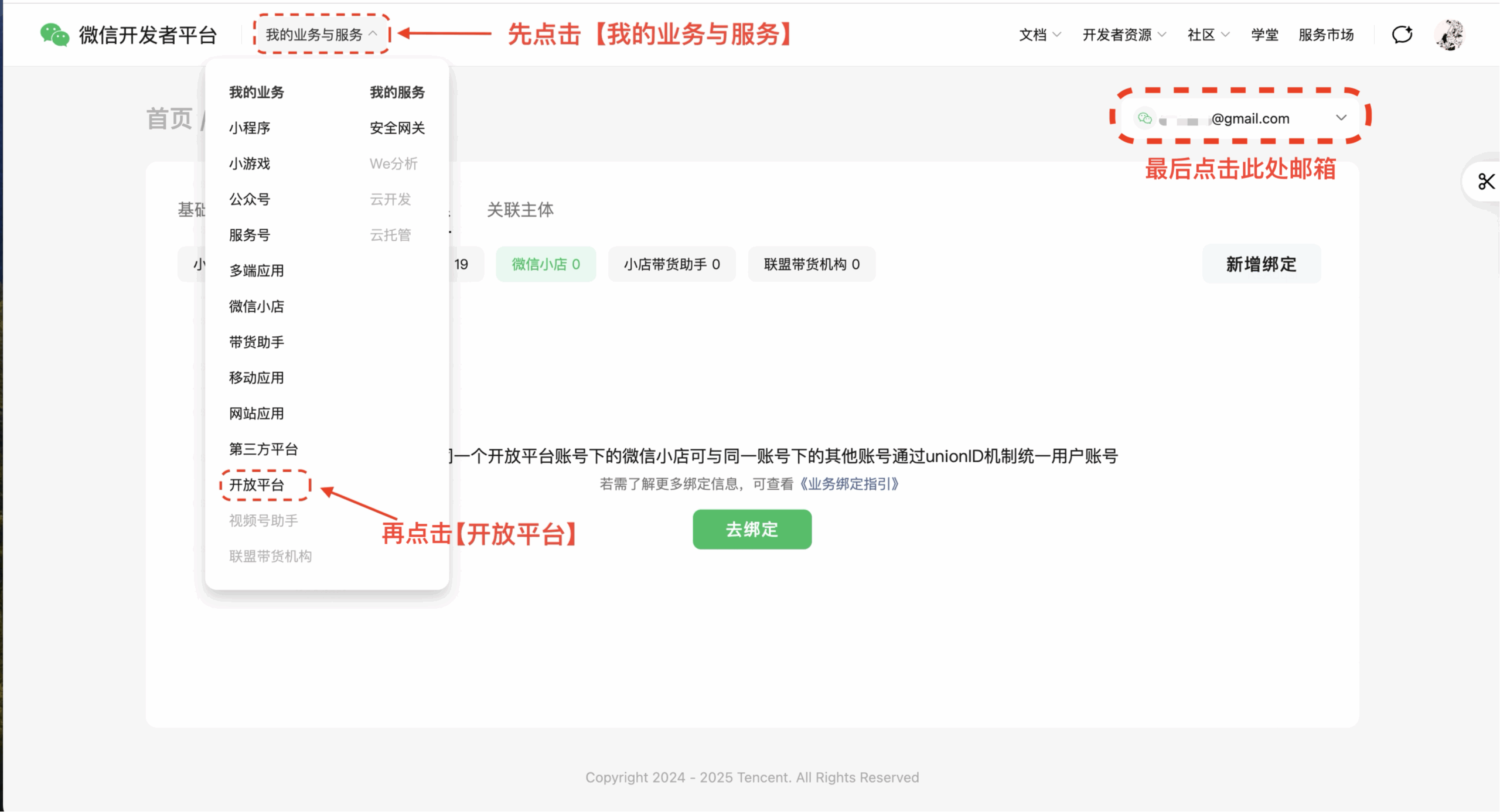Image resolution: width=1500 pixels, height=812 pixels.
Task: Select 开放平台 from the menu
Action: pyautogui.click(x=257, y=485)
